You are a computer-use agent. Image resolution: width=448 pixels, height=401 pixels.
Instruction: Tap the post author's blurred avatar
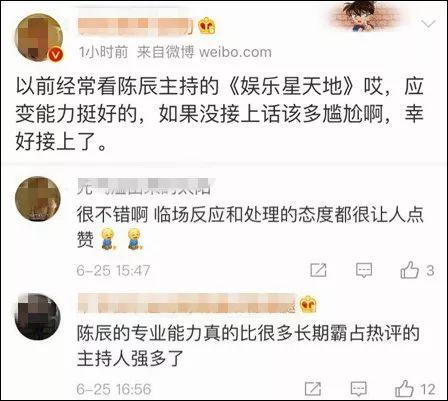39,37
